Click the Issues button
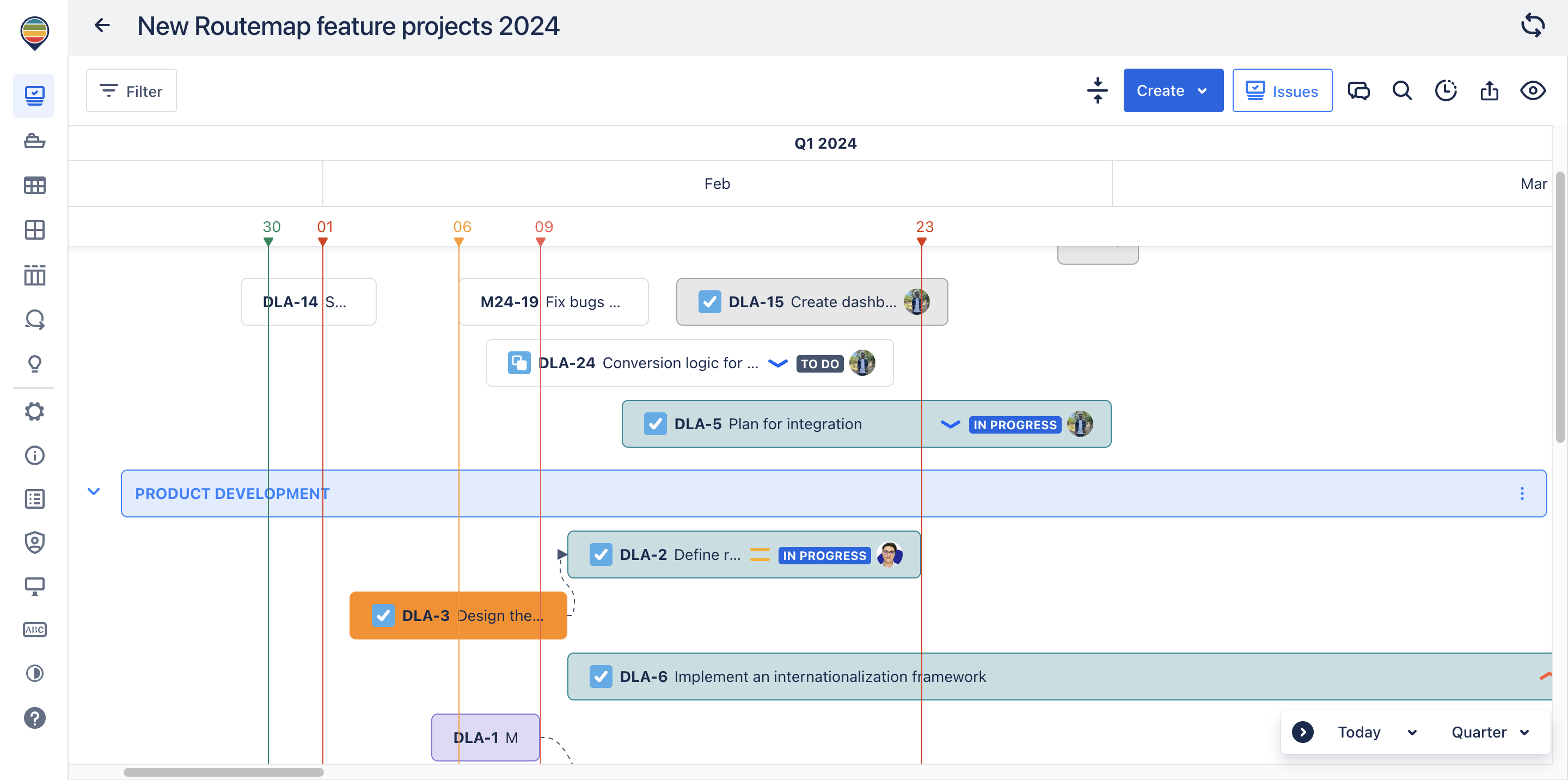Image resolution: width=1568 pixels, height=780 pixels. pos(1282,91)
